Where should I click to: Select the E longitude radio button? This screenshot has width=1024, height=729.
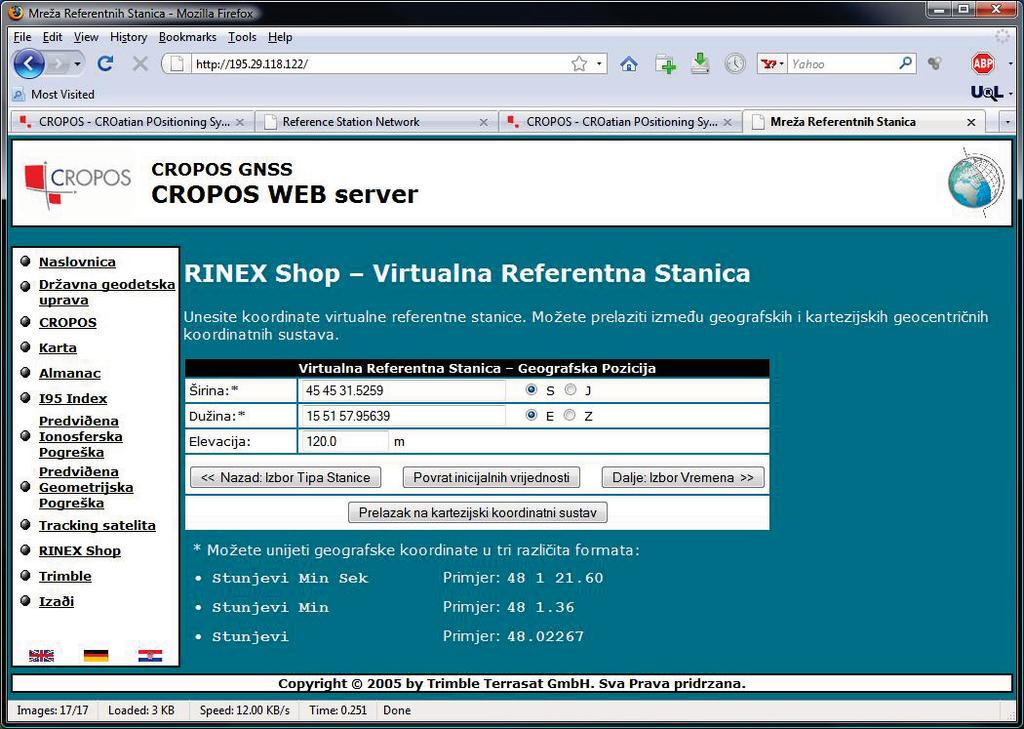tap(532, 415)
